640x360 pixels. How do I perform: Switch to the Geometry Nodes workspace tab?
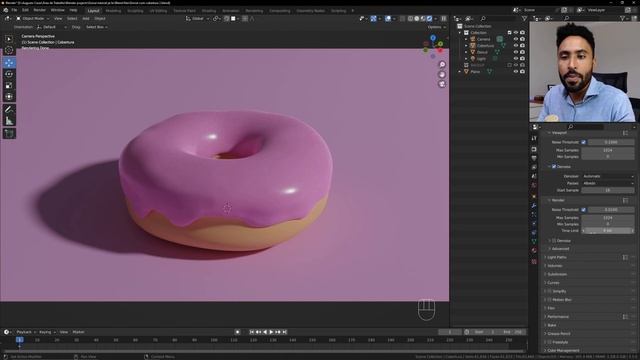[311, 11]
